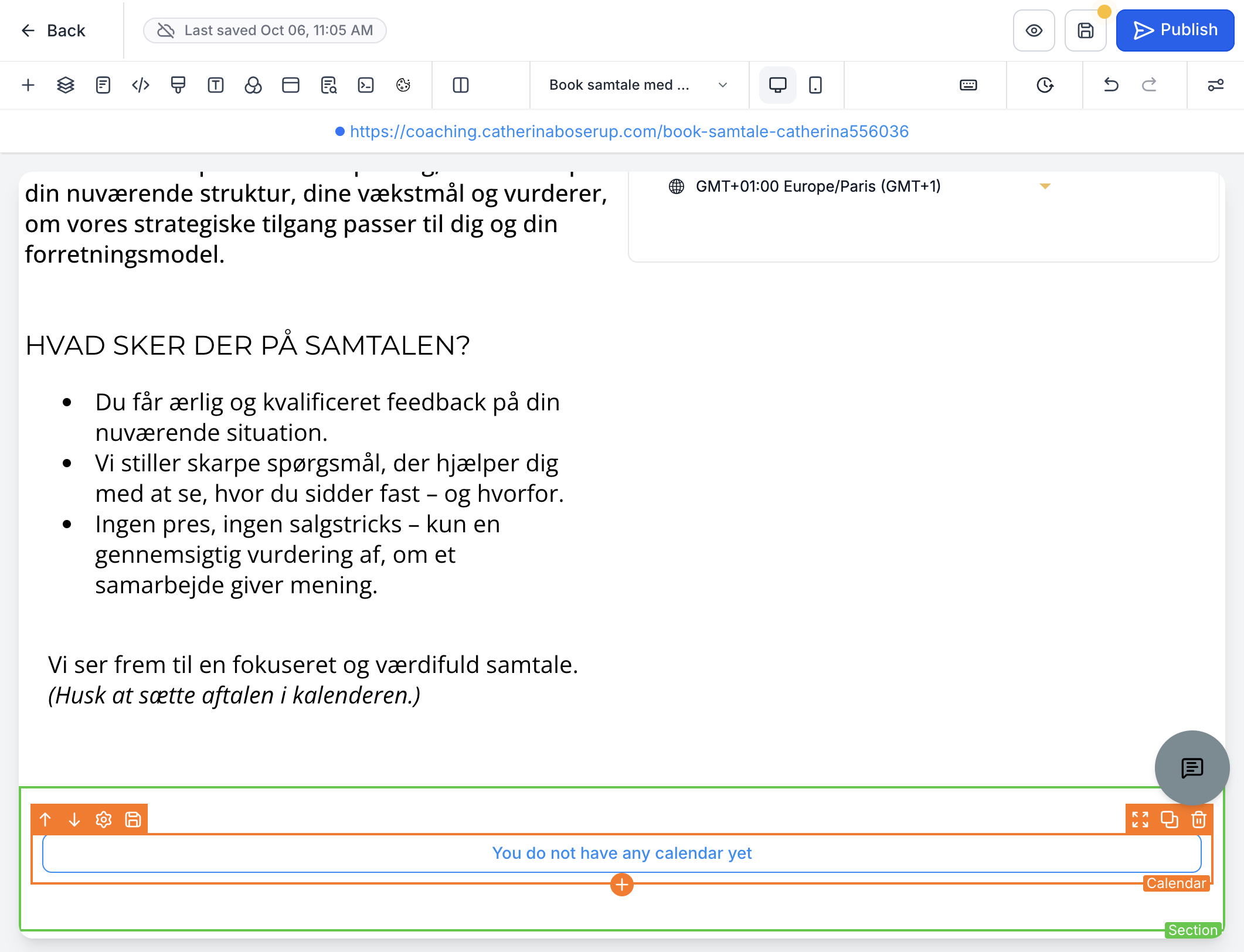The height and width of the screenshot is (952, 1244).
Task: Expand Calendar element to full width
Action: coord(1140,820)
